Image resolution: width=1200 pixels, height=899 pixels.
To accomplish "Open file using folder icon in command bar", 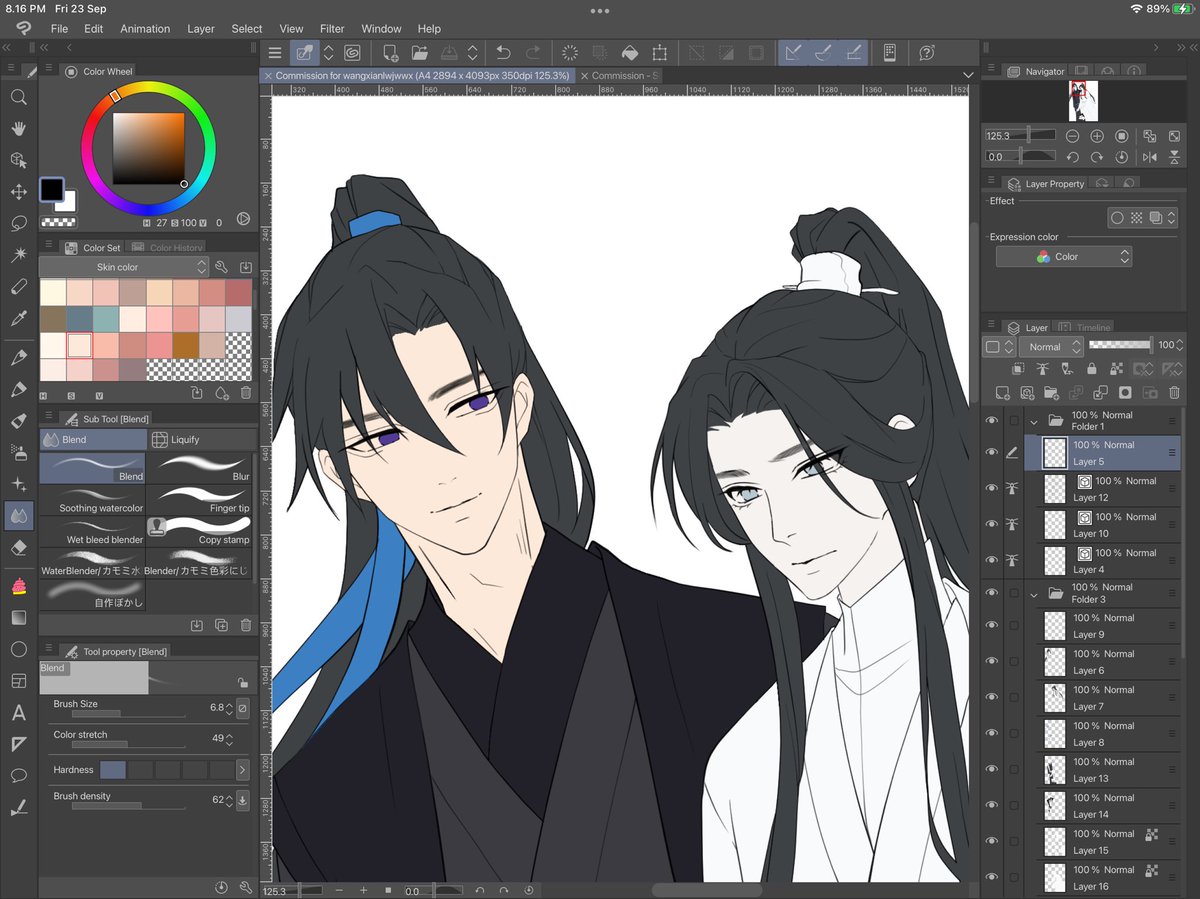I will click(x=420, y=53).
